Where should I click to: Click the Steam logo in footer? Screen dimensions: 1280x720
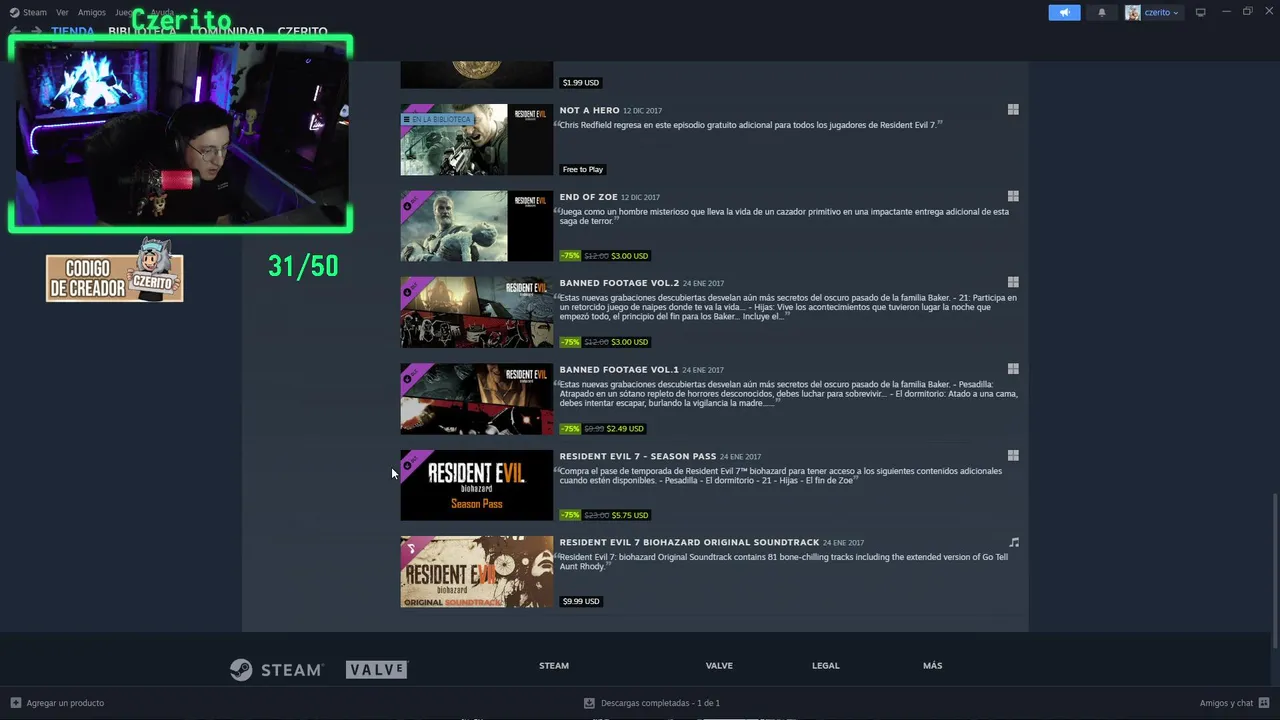click(276, 670)
